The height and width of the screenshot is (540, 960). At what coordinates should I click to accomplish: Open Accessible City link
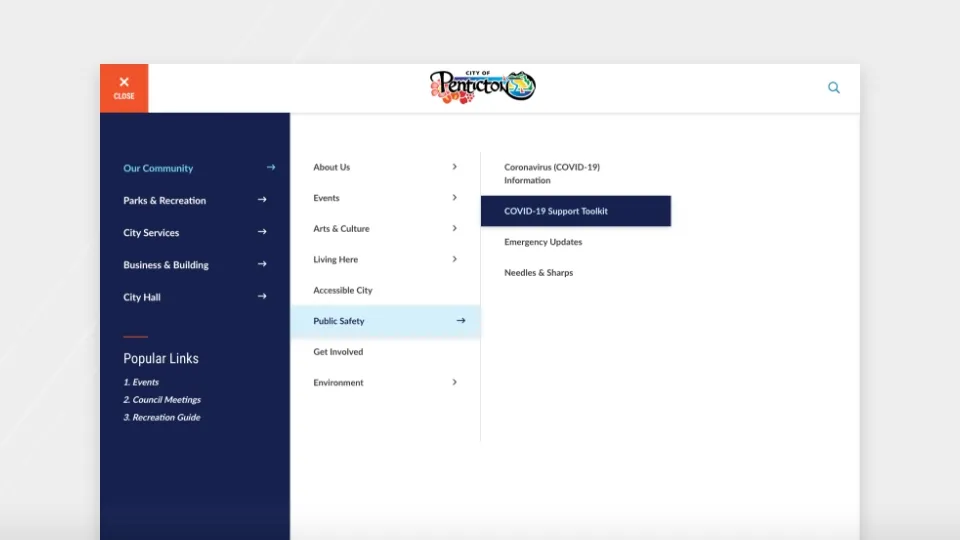click(x=342, y=290)
